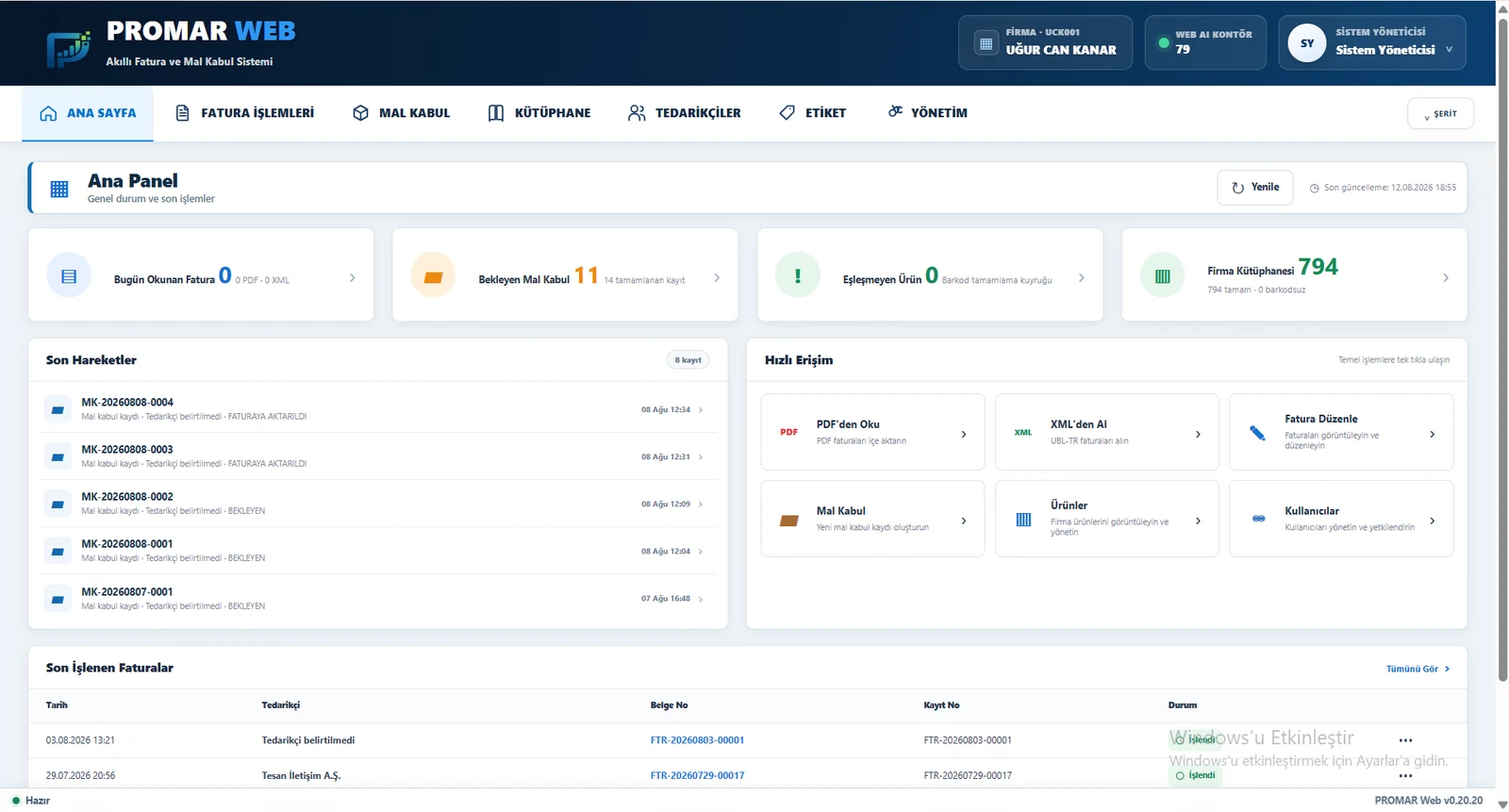Open the chevron of MK-20260808-0004
This screenshot has height=812, width=1509.
coord(701,410)
